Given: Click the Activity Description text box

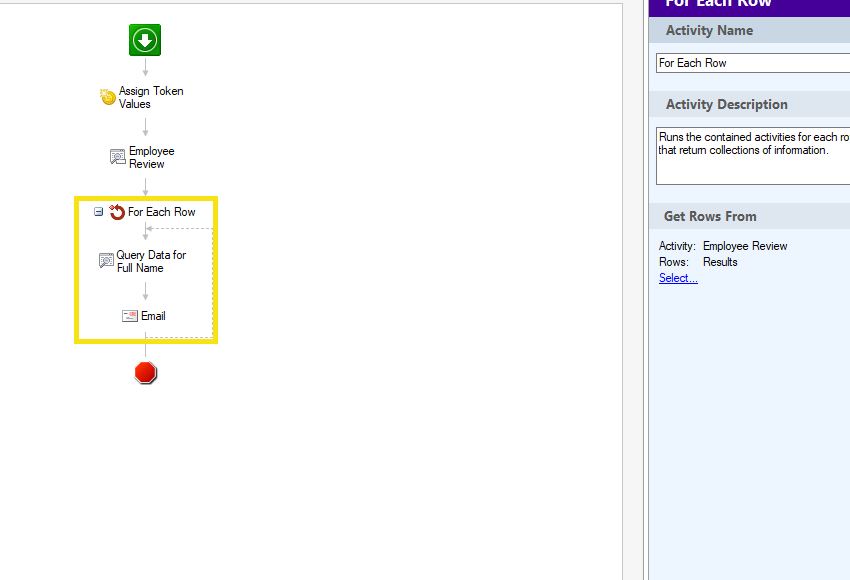Looking at the screenshot, I should pos(753,156).
